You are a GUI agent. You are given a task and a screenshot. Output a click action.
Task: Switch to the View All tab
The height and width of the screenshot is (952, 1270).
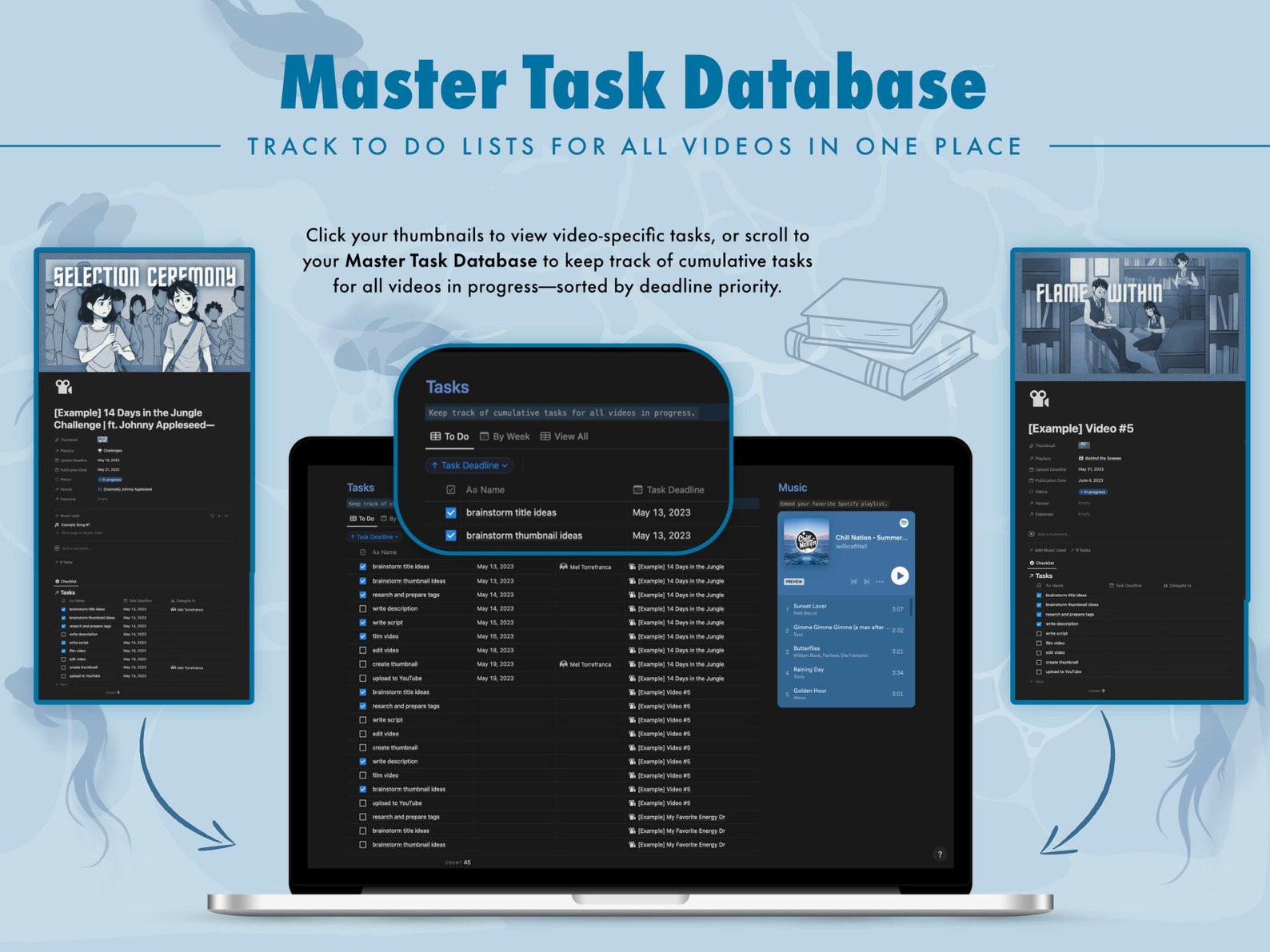coord(564,436)
